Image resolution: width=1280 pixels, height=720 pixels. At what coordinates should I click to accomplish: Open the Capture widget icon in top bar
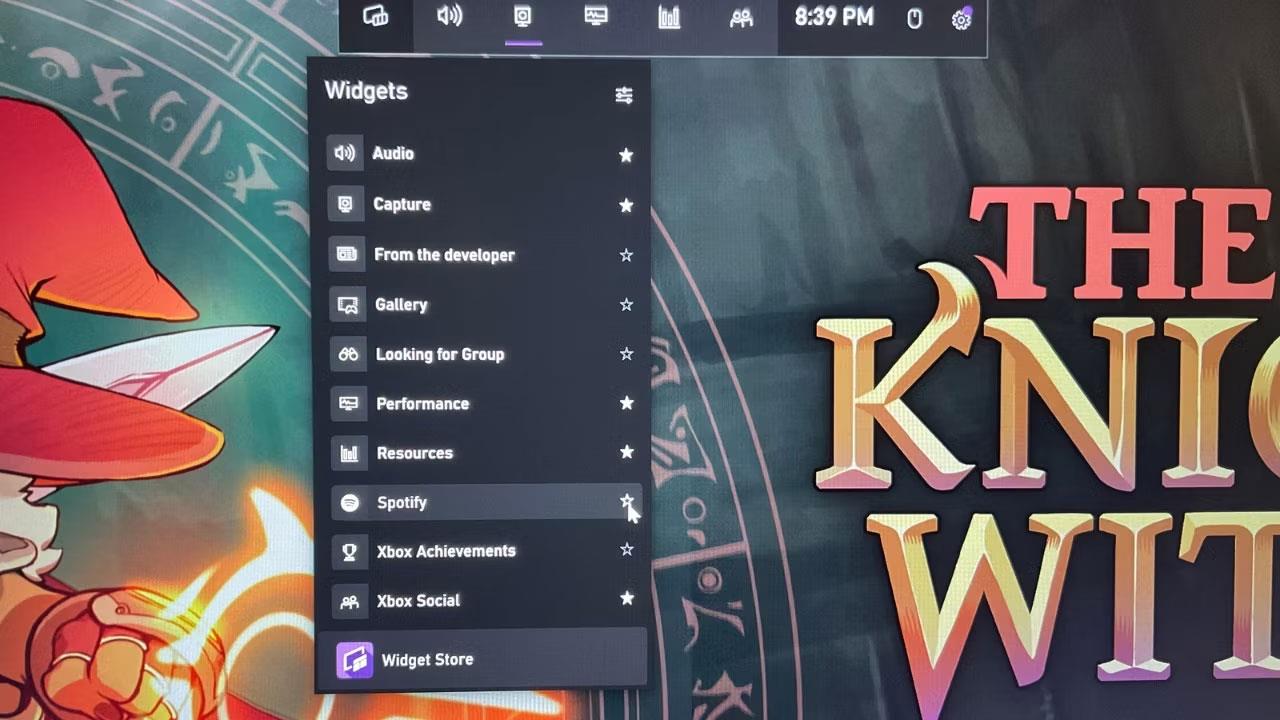click(x=523, y=17)
